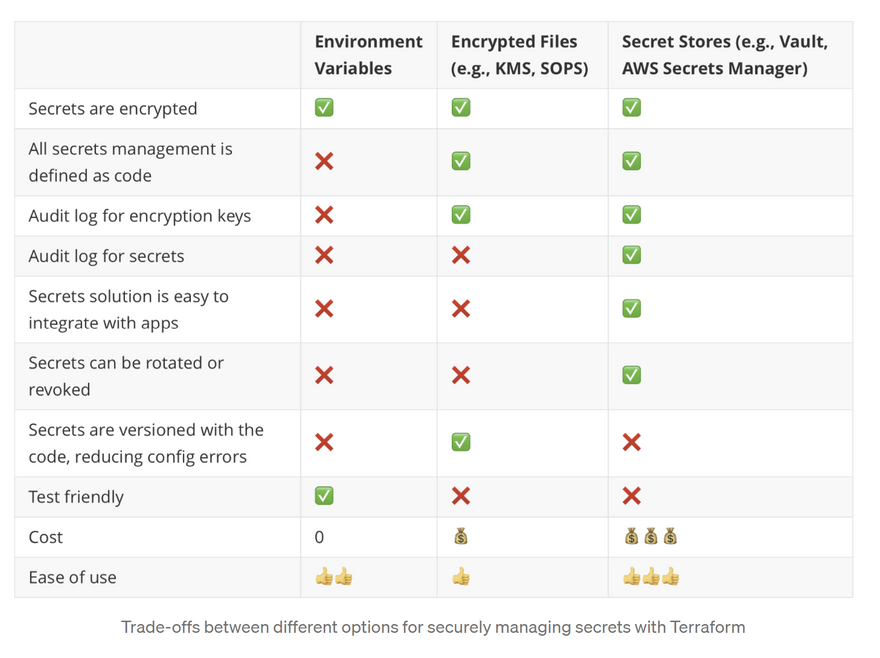
Task: Click Encrypted Files red X in rotated or revoked row
Action: point(460,375)
